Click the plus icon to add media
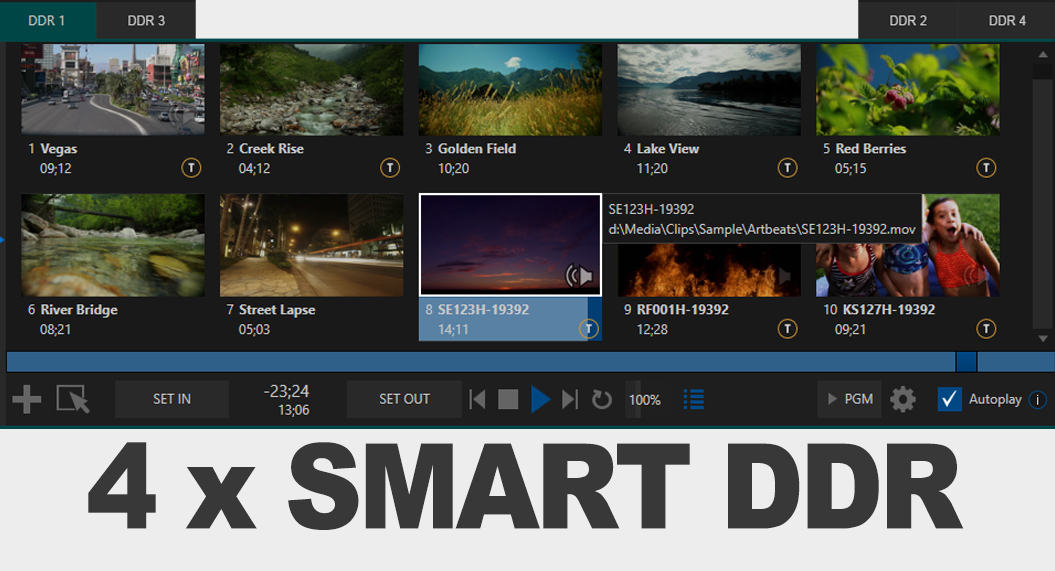1055x571 pixels. pyautogui.click(x=26, y=400)
